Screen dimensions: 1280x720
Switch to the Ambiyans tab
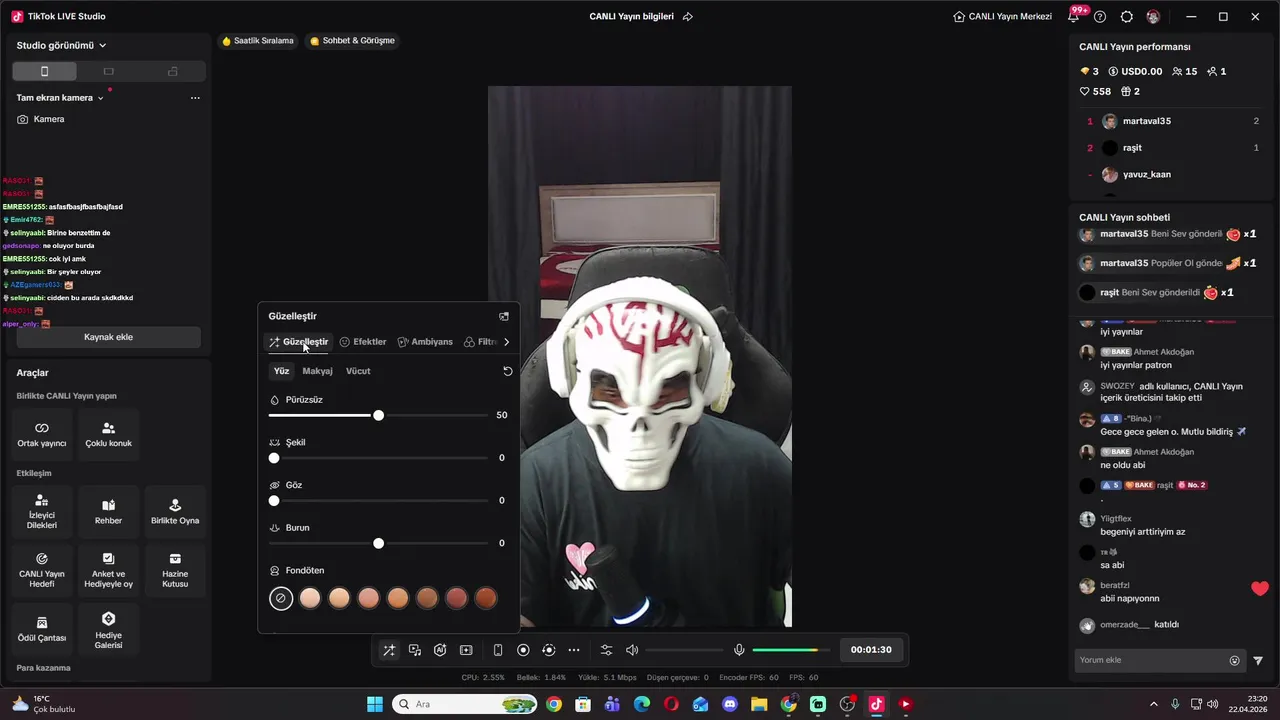(425, 342)
